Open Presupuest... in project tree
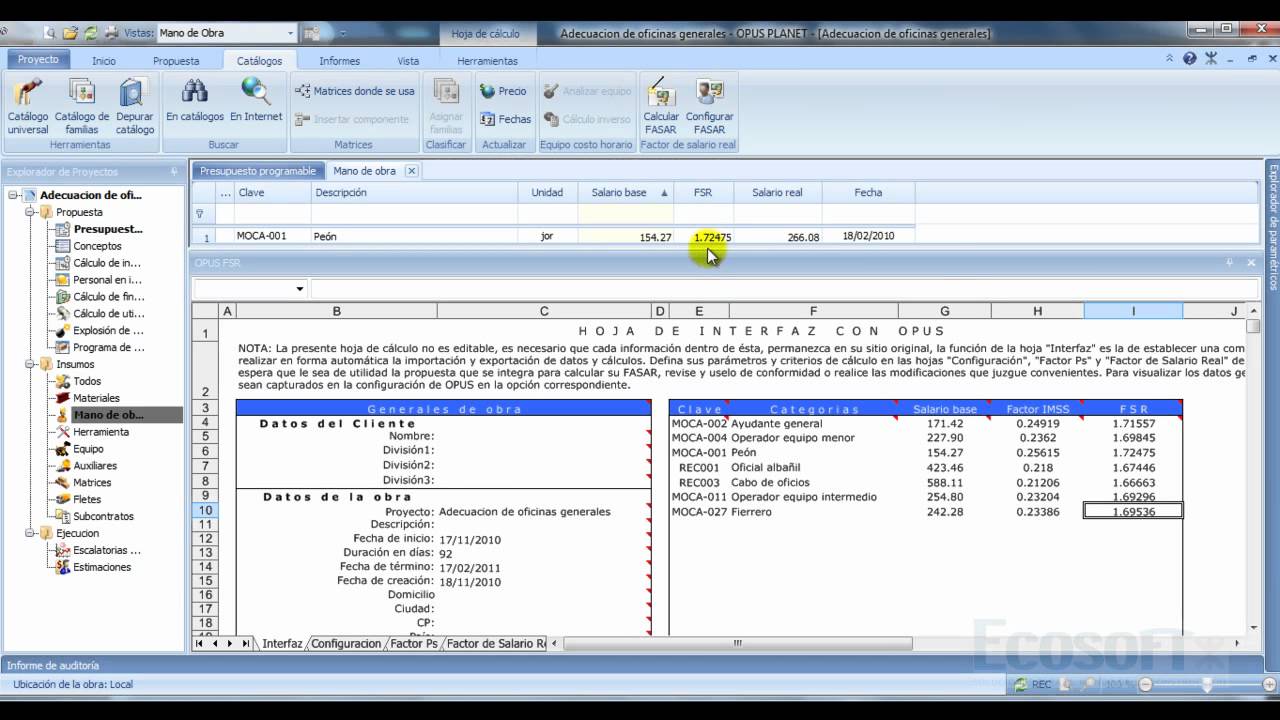The width and height of the screenshot is (1280, 720). pos(108,229)
